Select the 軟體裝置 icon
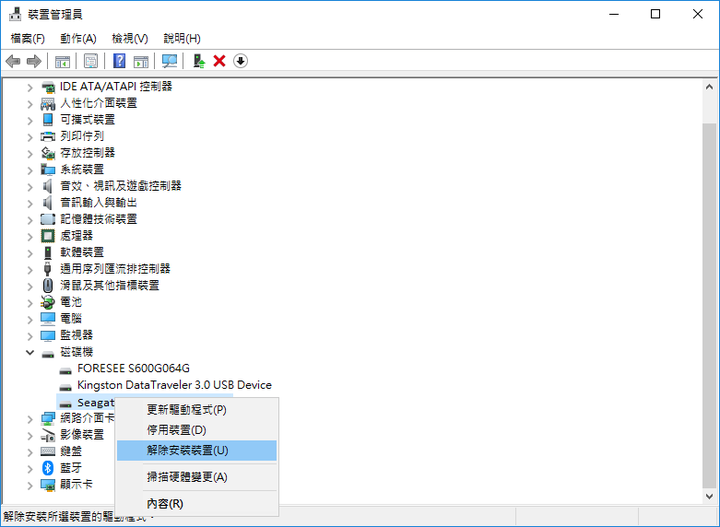 [x=48, y=252]
